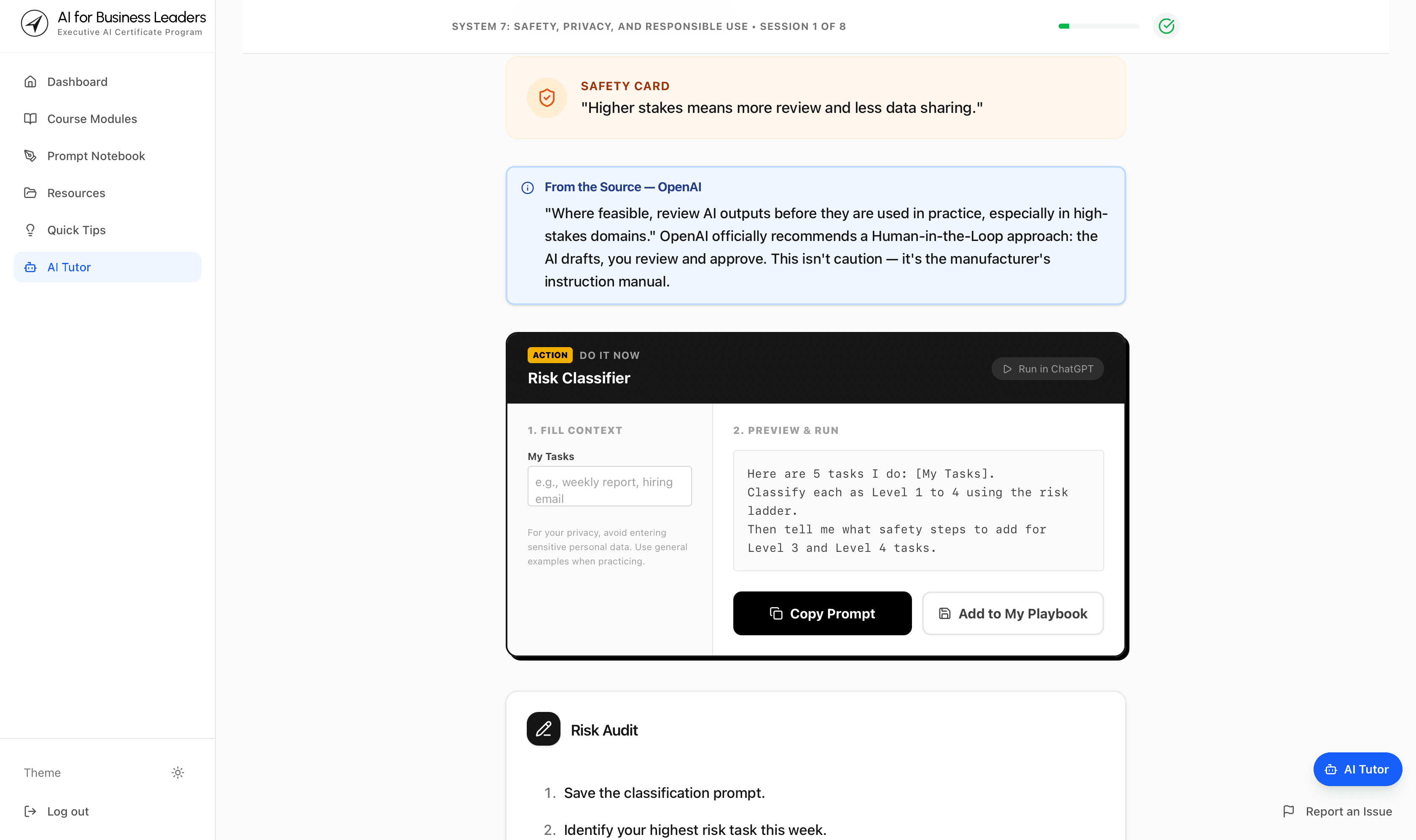This screenshot has width=1416, height=840.
Task: Open the Prompt Notebook page
Action: pos(96,156)
